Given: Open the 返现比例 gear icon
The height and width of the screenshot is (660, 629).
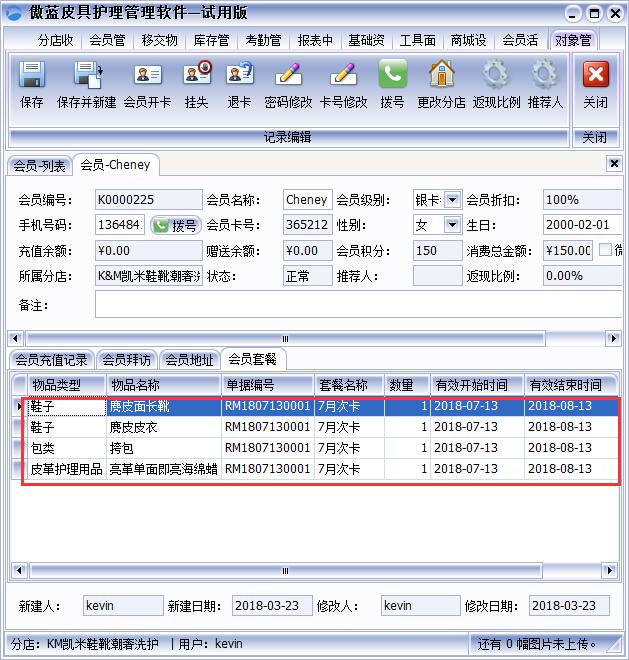Looking at the screenshot, I should [x=491, y=76].
